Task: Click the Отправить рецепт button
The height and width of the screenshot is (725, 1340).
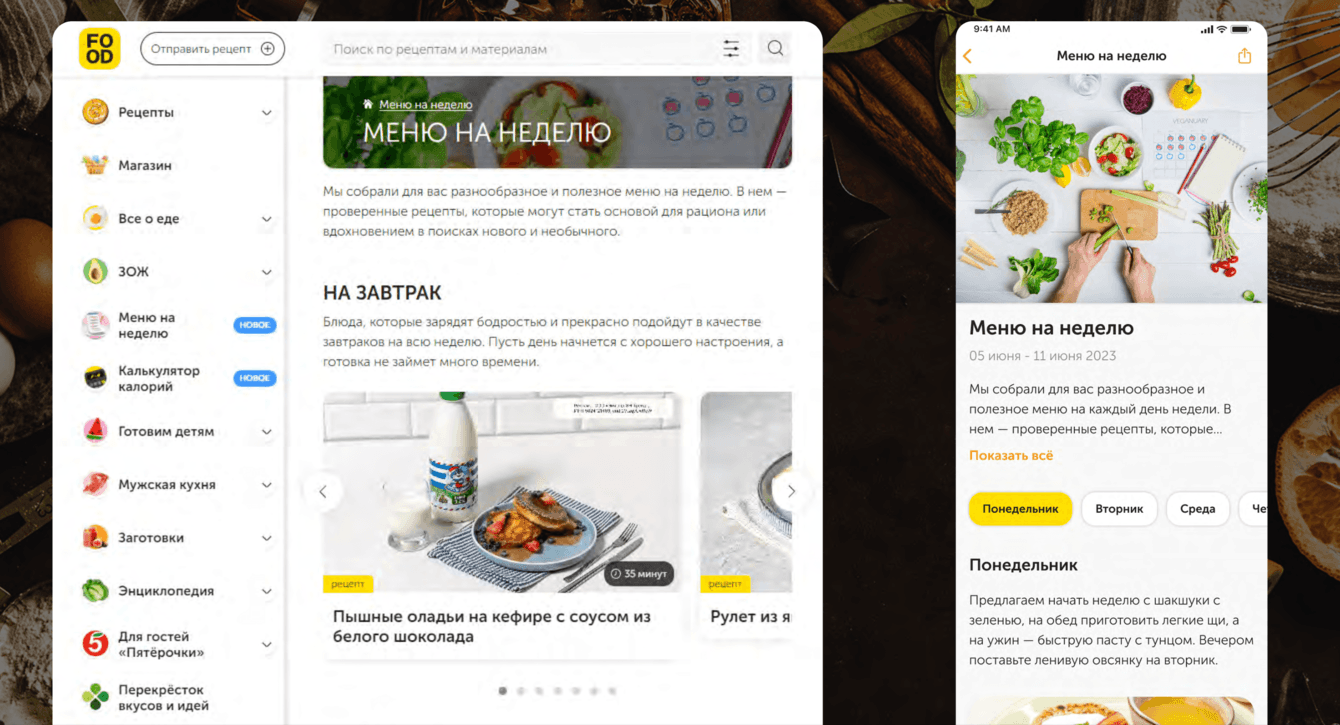Action: pyautogui.click(x=212, y=49)
